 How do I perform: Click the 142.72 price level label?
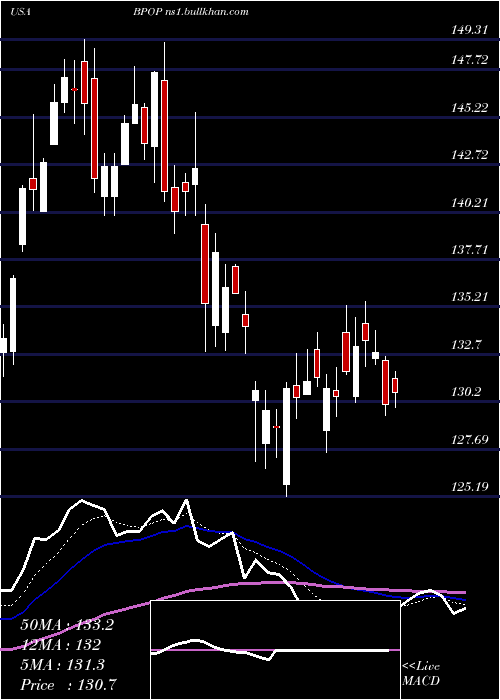coord(470,155)
